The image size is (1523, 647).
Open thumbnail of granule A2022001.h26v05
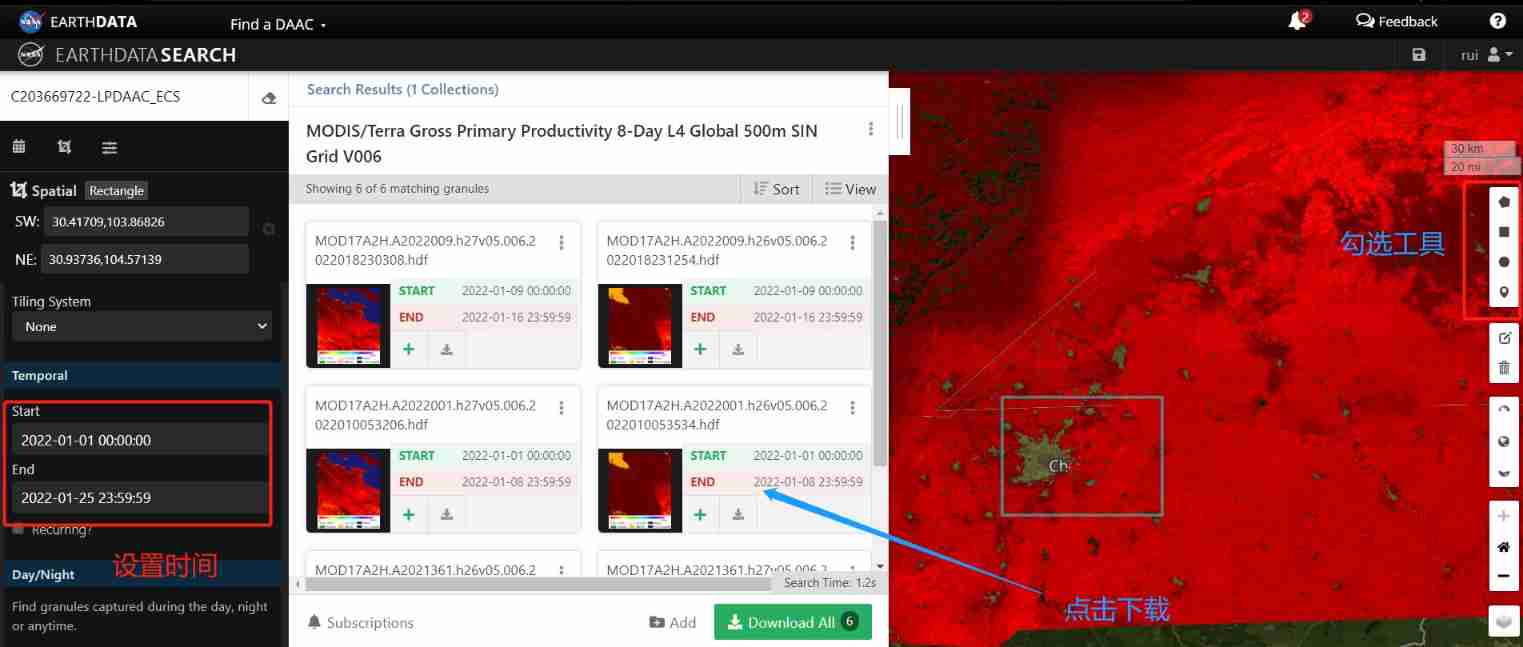pyautogui.click(x=640, y=490)
